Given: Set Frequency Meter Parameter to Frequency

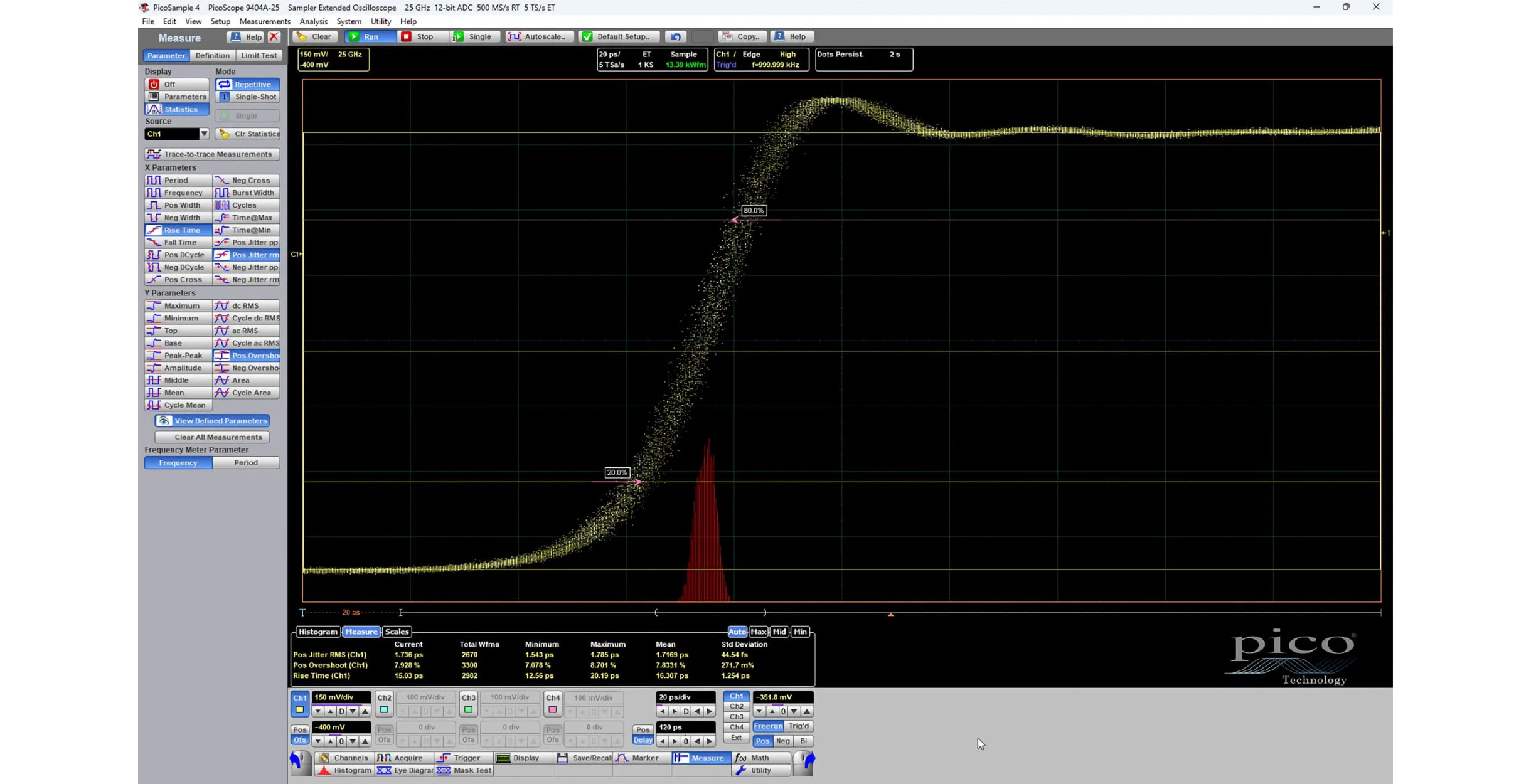Looking at the screenshot, I should coord(178,463).
